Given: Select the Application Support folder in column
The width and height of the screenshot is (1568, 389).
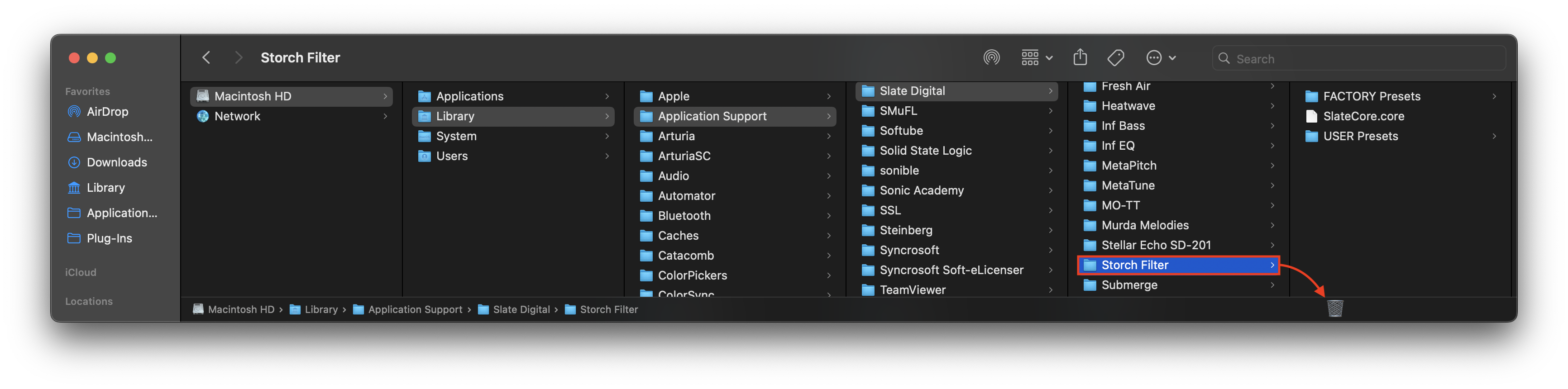Looking at the screenshot, I should pos(735,116).
